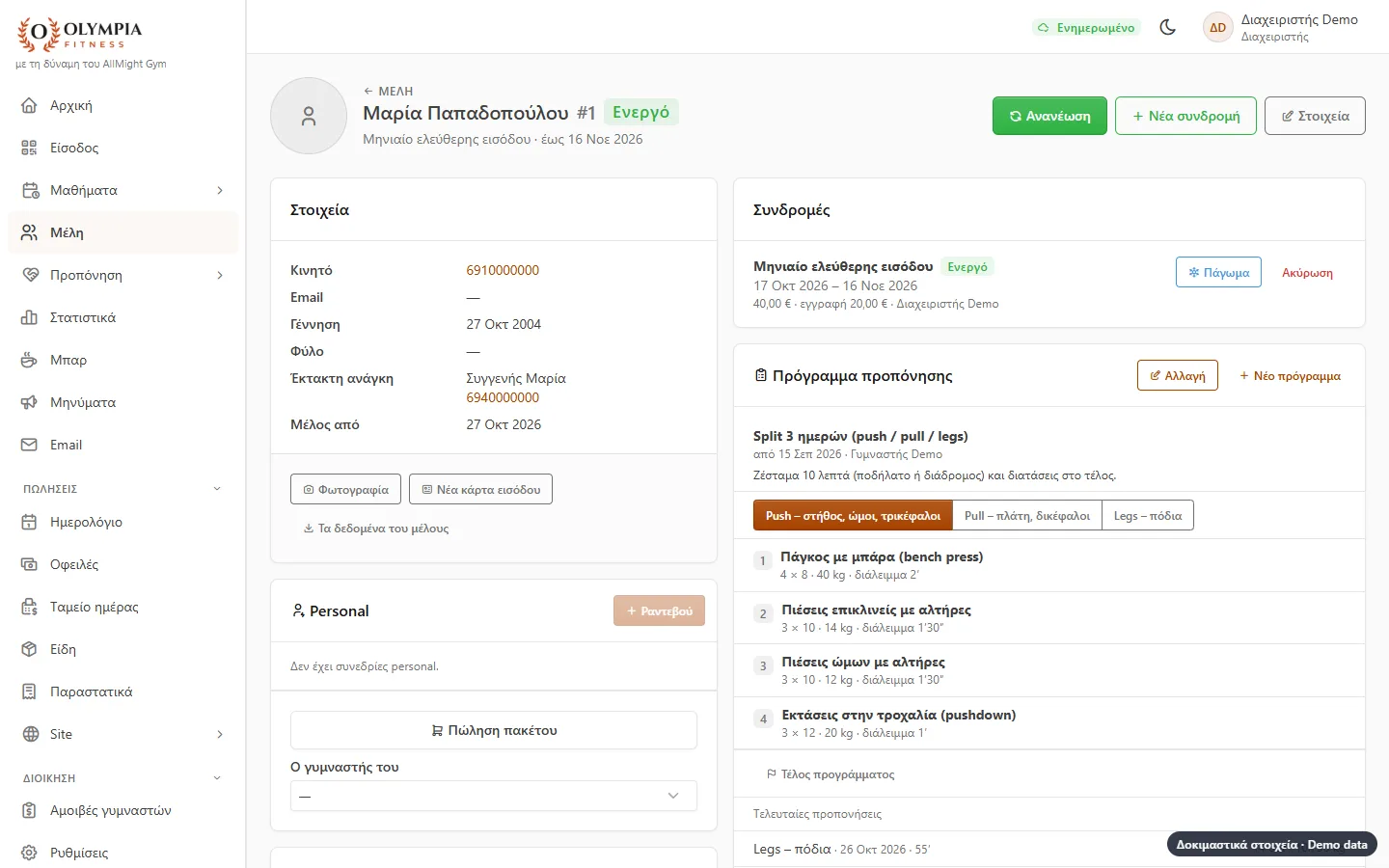Click Πάγωμα to freeze subscription

tap(1218, 272)
